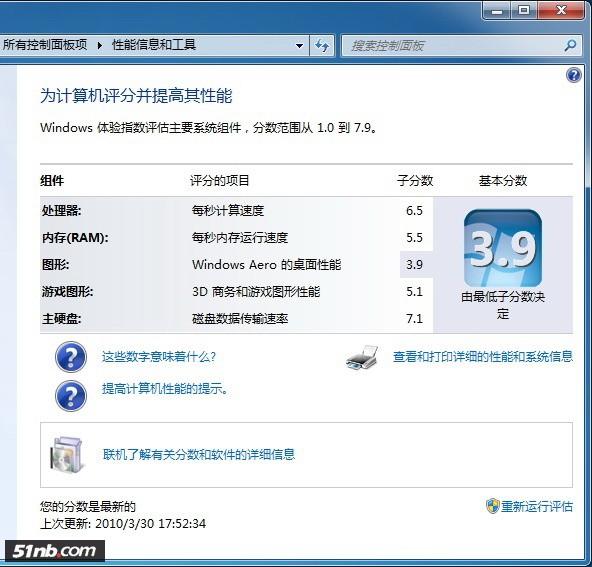The image size is (592, 567).
Task: Select the 性能信息和工具 breadcrumb item
Action: click(154, 45)
